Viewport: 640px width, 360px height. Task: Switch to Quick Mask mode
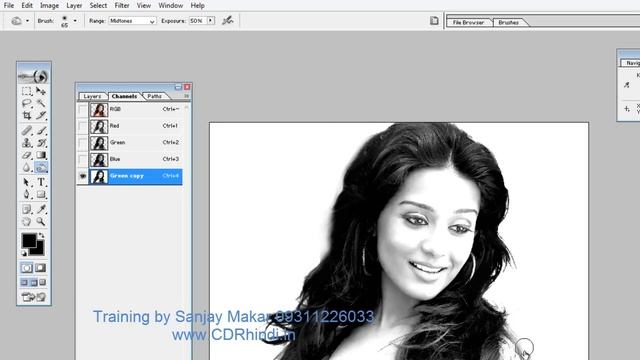click(x=40, y=268)
